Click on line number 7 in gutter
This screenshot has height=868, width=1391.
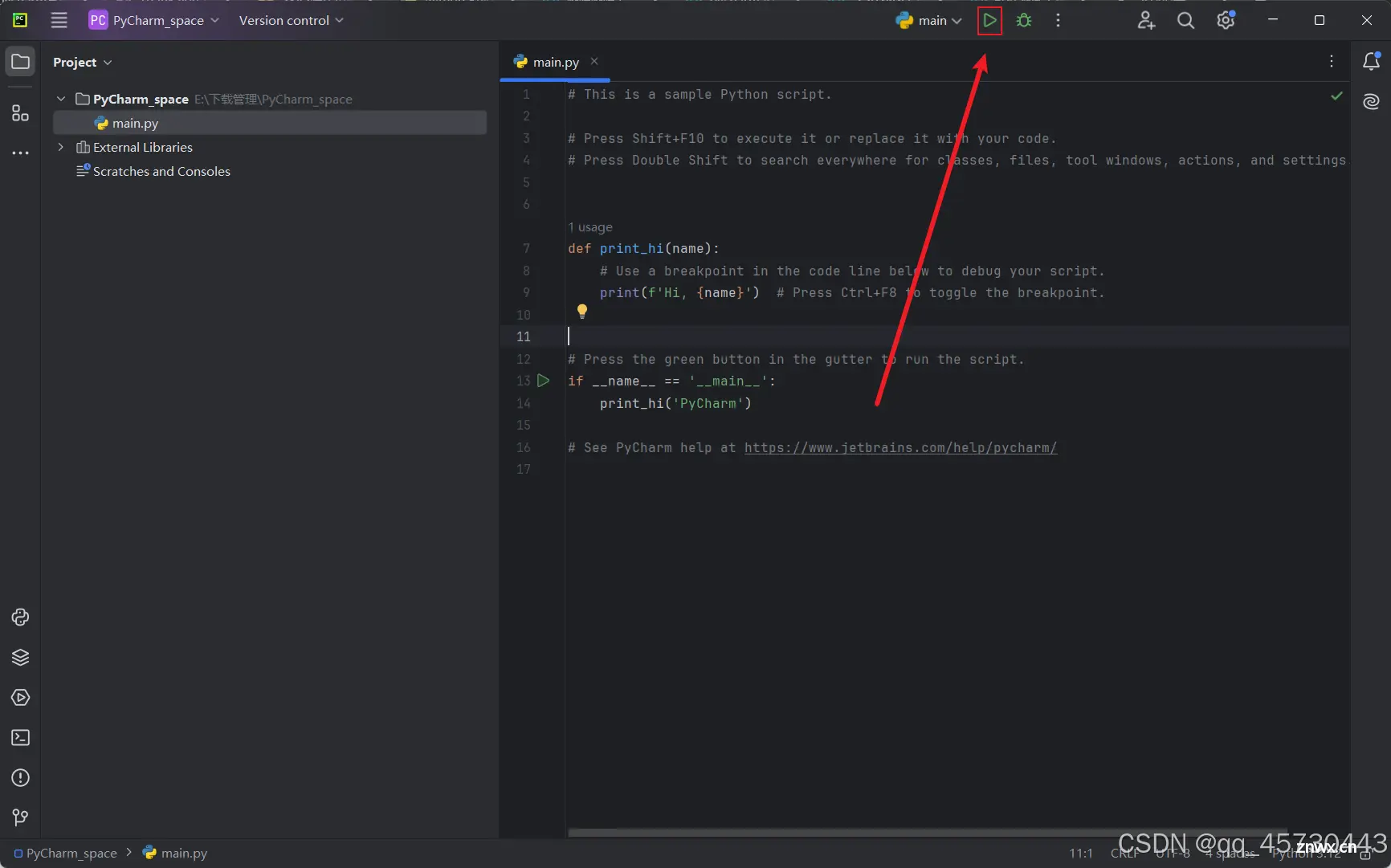[526, 249]
